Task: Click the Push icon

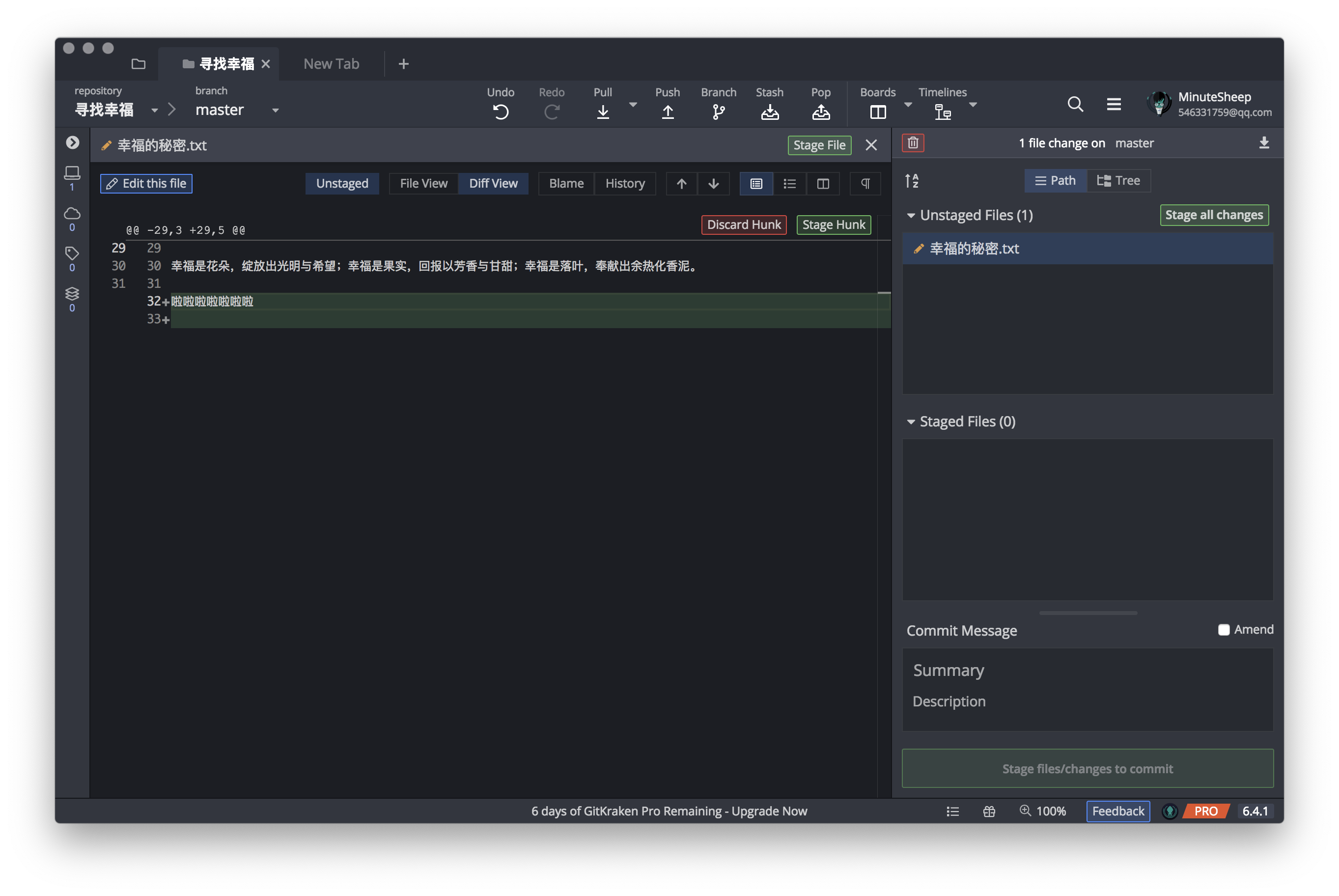Action: point(667,112)
